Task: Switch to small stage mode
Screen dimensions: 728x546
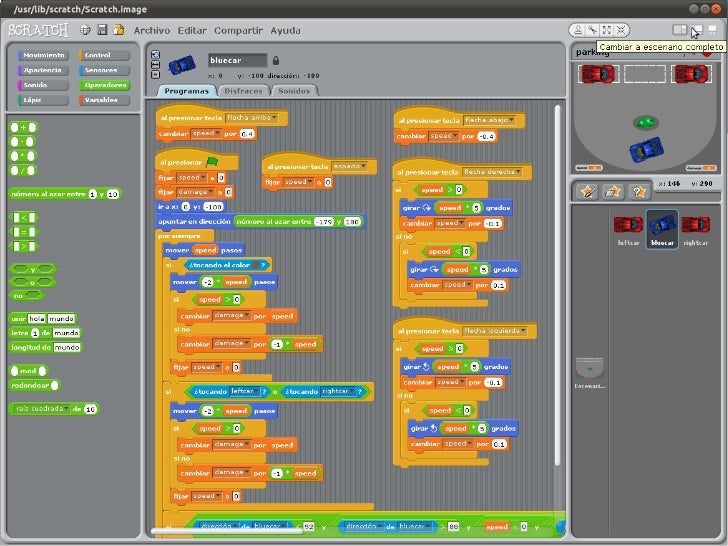Action: (x=680, y=30)
